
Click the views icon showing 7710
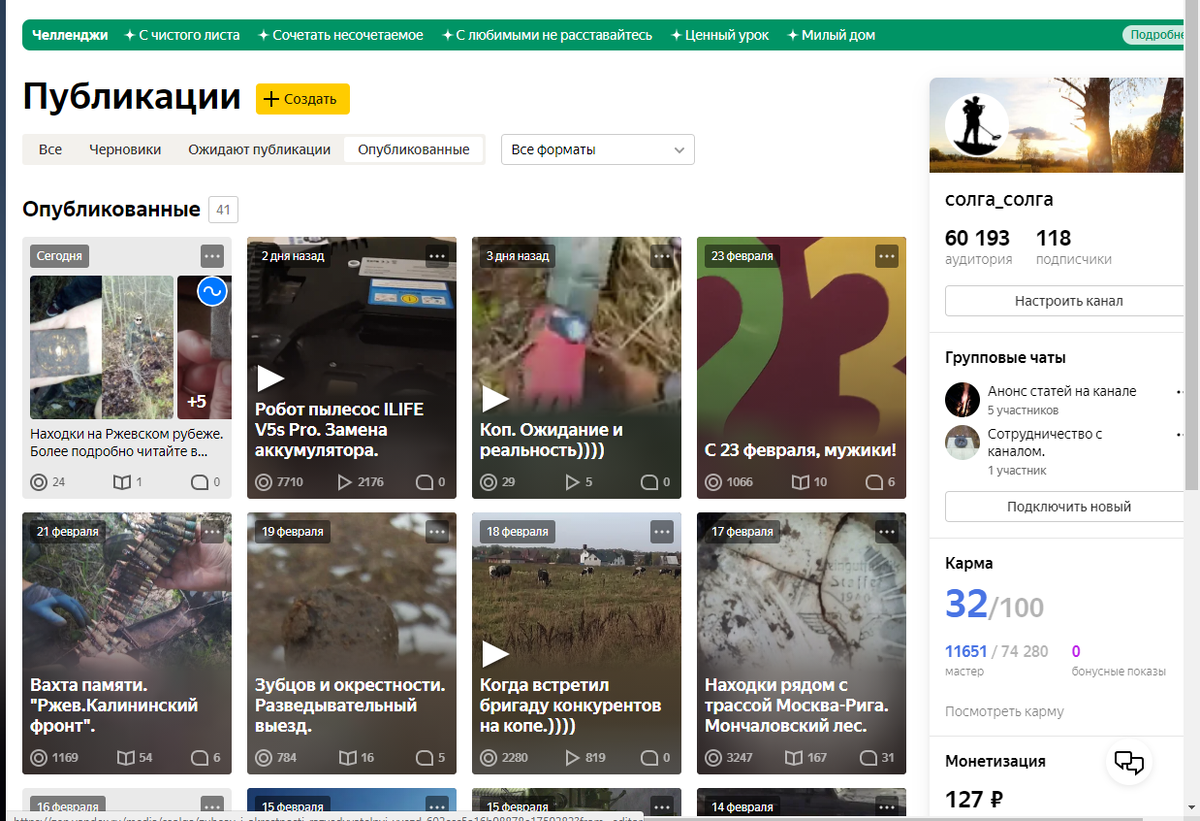click(x=264, y=482)
